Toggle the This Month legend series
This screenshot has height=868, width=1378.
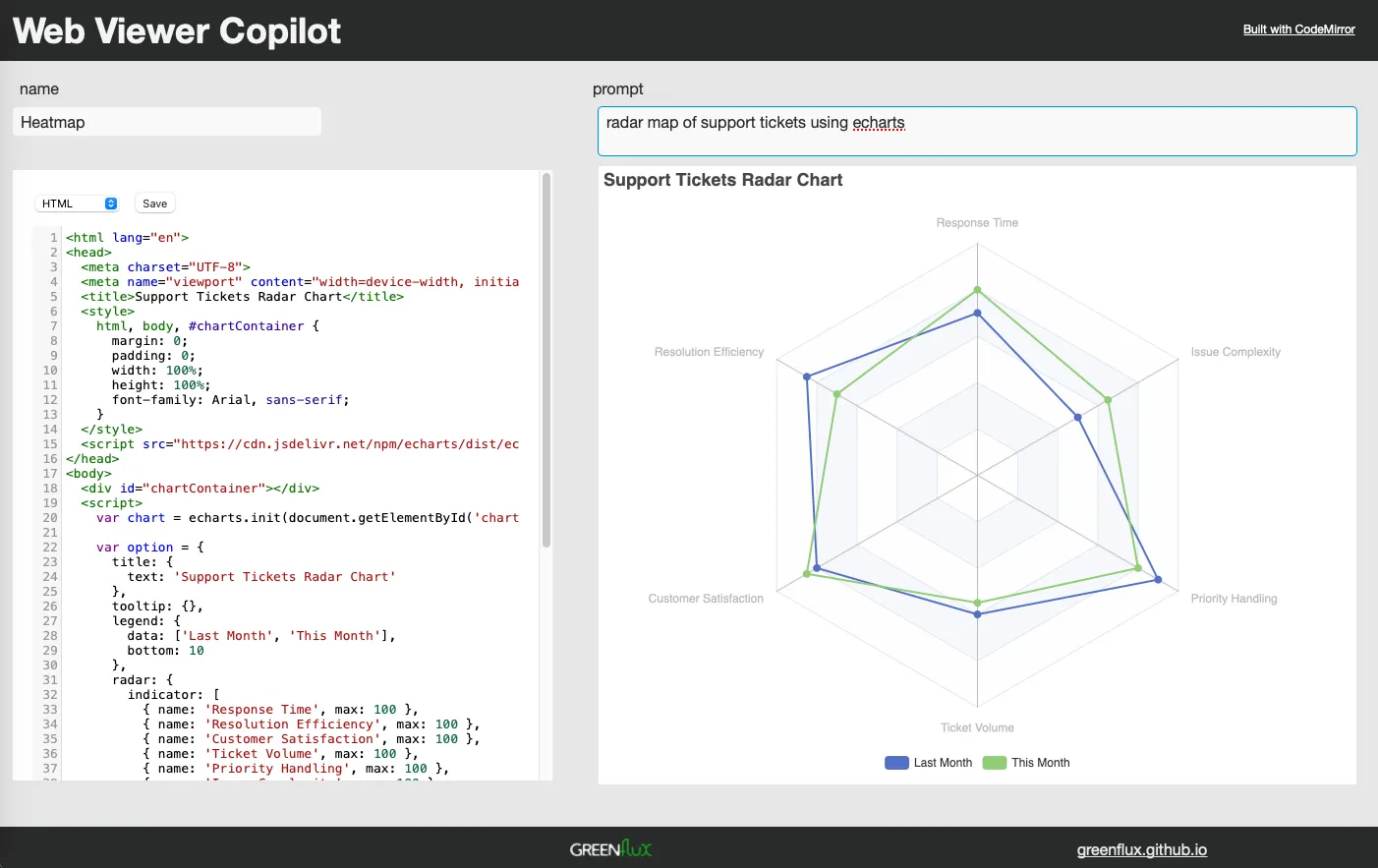coord(1040,763)
